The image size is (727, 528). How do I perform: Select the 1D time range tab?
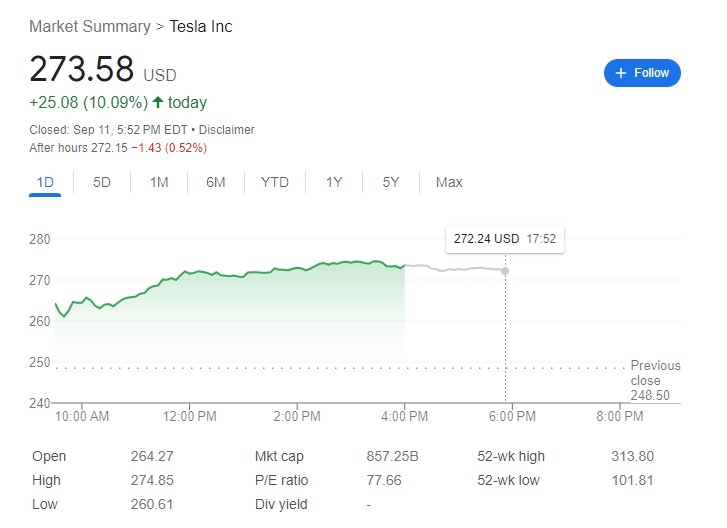(45, 182)
